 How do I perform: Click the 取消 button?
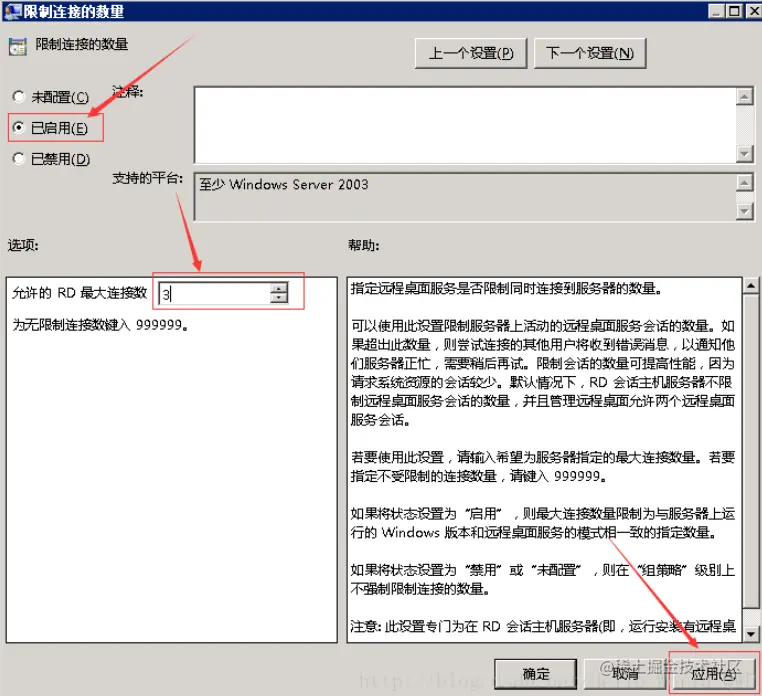point(625,673)
